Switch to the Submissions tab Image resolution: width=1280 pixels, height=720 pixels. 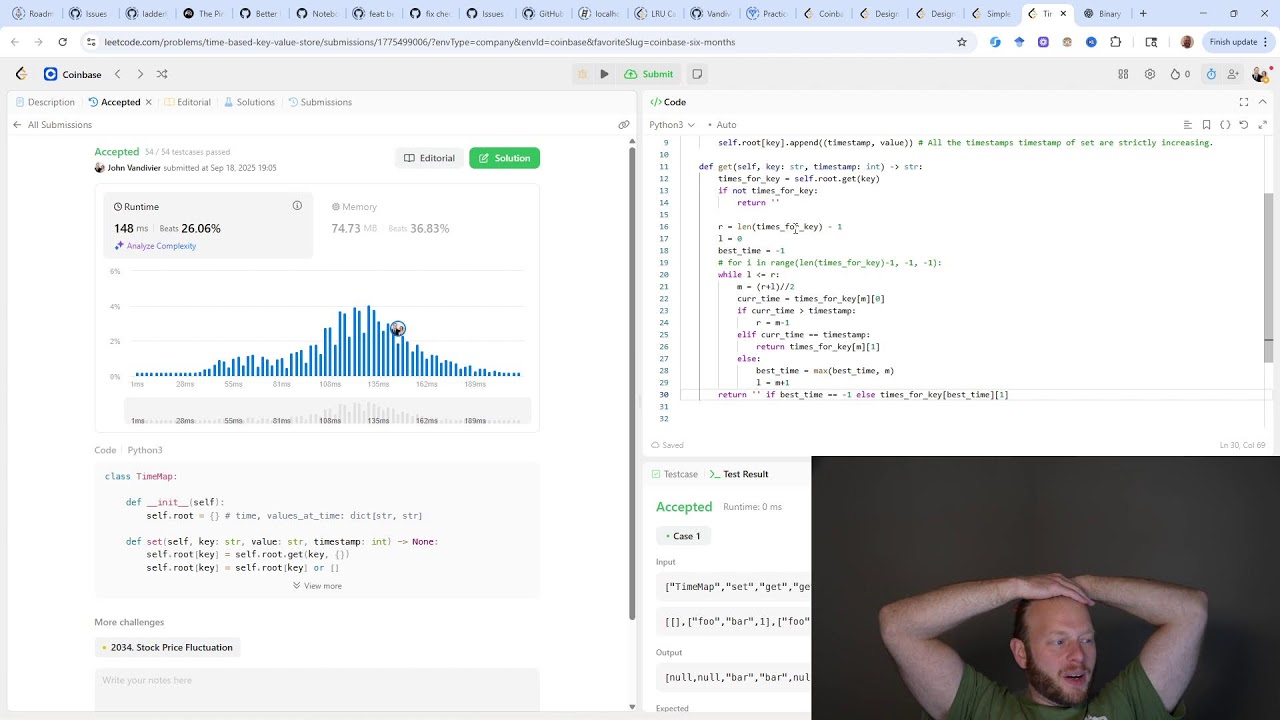click(x=320, y=102)
